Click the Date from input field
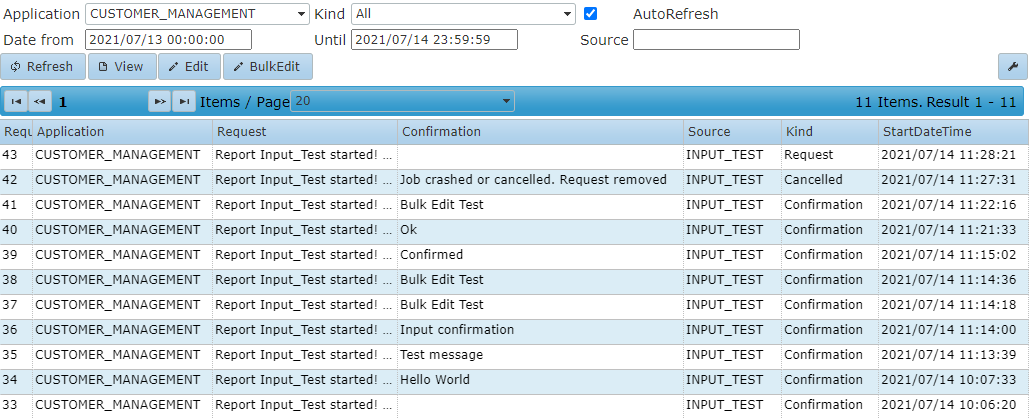This screenshot has width=1029, height=419. click(x=169, y=39)
